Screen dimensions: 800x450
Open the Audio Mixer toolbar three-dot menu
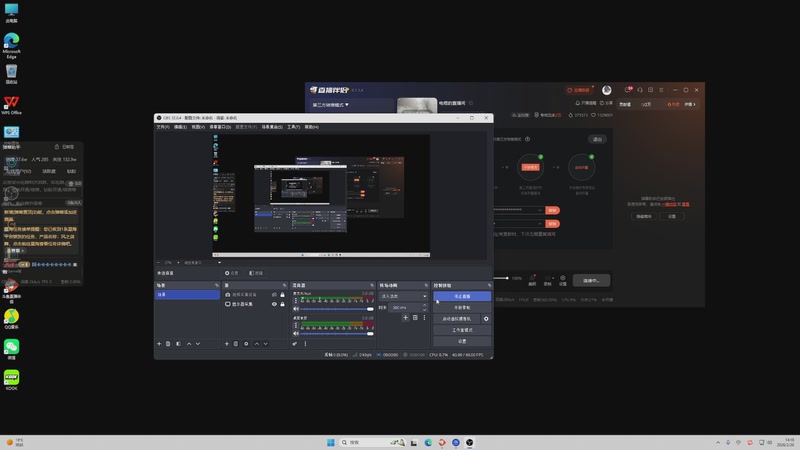click(305, 344)
